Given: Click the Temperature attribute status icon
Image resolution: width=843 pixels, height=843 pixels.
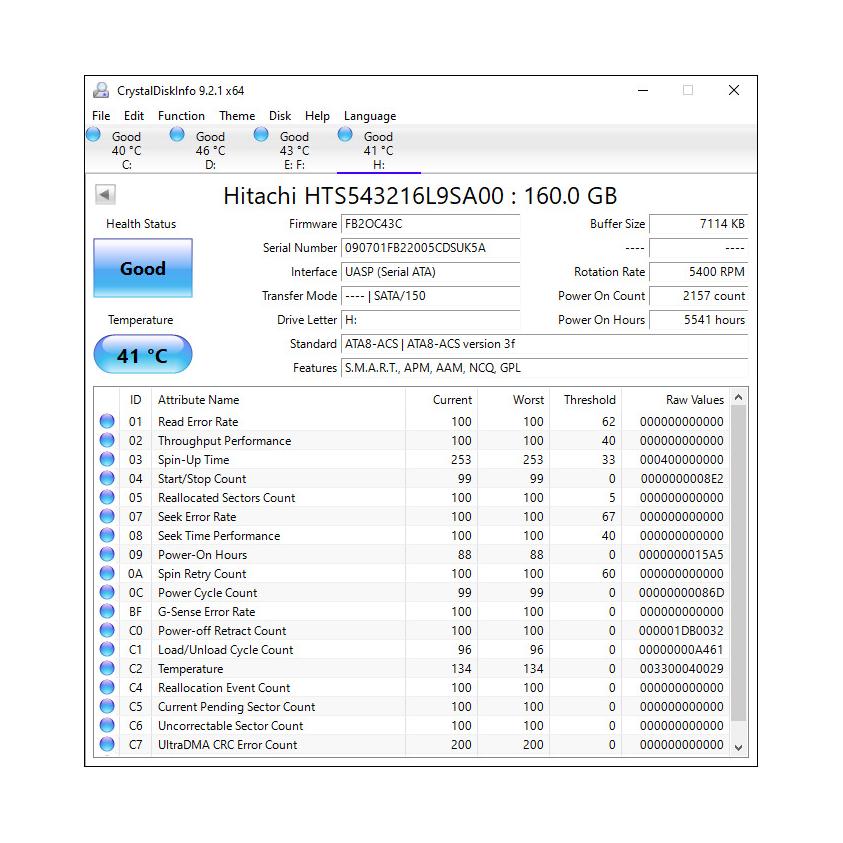Looking at the screenshot, I should coord(107,669).
